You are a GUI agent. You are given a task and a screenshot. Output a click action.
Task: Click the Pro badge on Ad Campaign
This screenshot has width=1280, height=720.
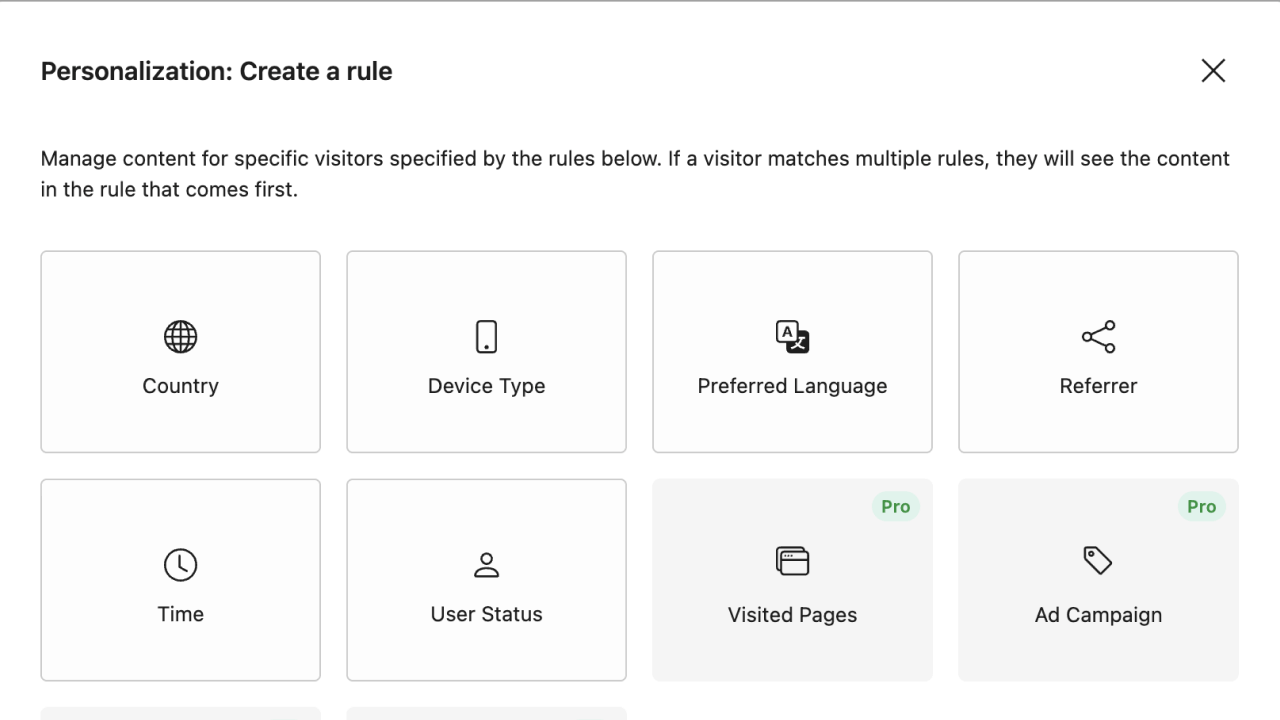[1201, 506]
